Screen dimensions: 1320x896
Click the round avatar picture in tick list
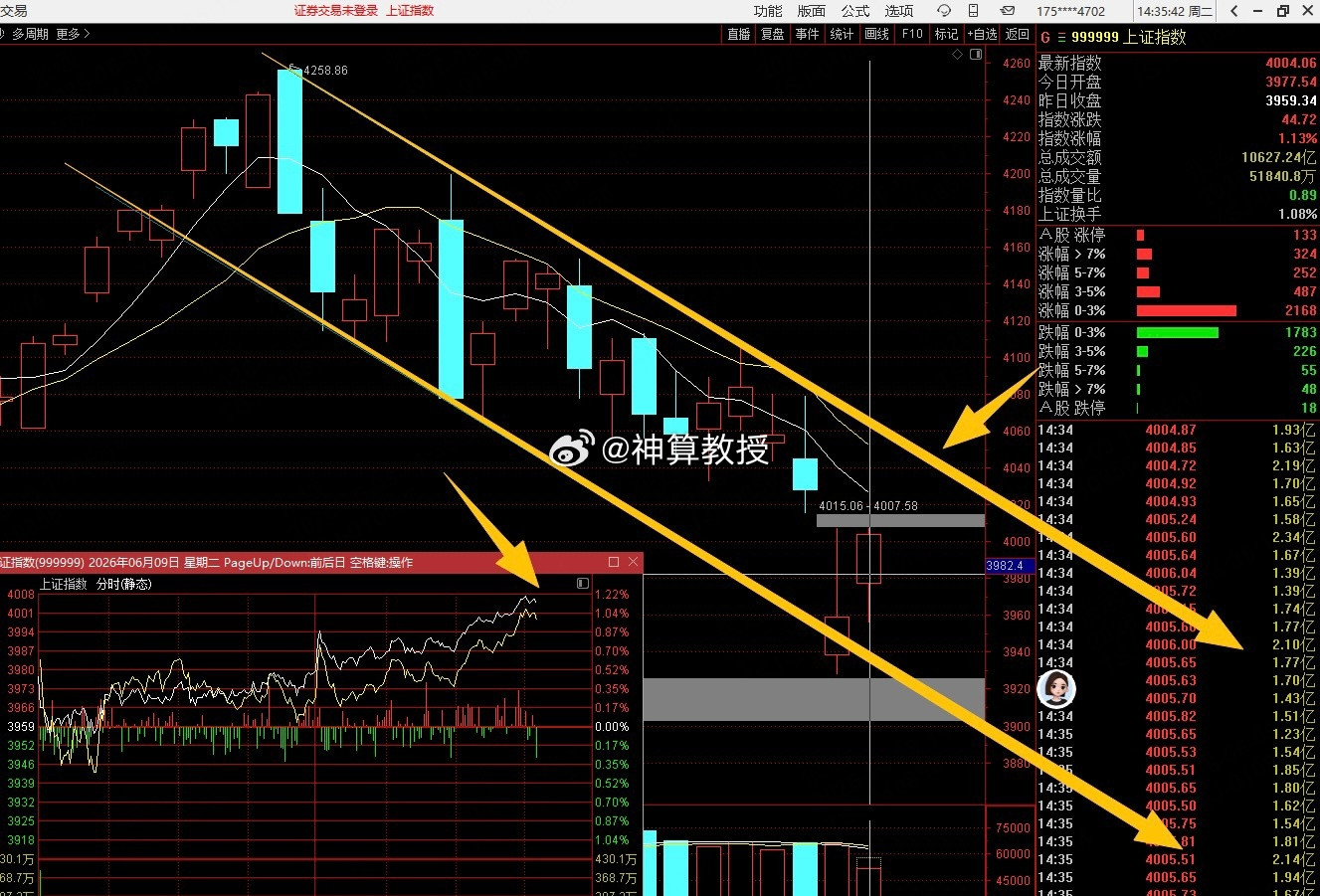tap(1056, 688)
